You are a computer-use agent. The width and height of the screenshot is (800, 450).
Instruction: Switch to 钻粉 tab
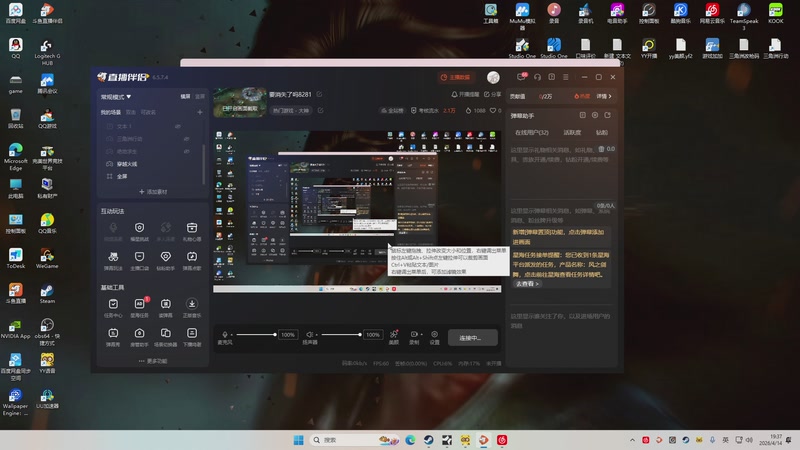pyautogui.click(x=602, y=132)
